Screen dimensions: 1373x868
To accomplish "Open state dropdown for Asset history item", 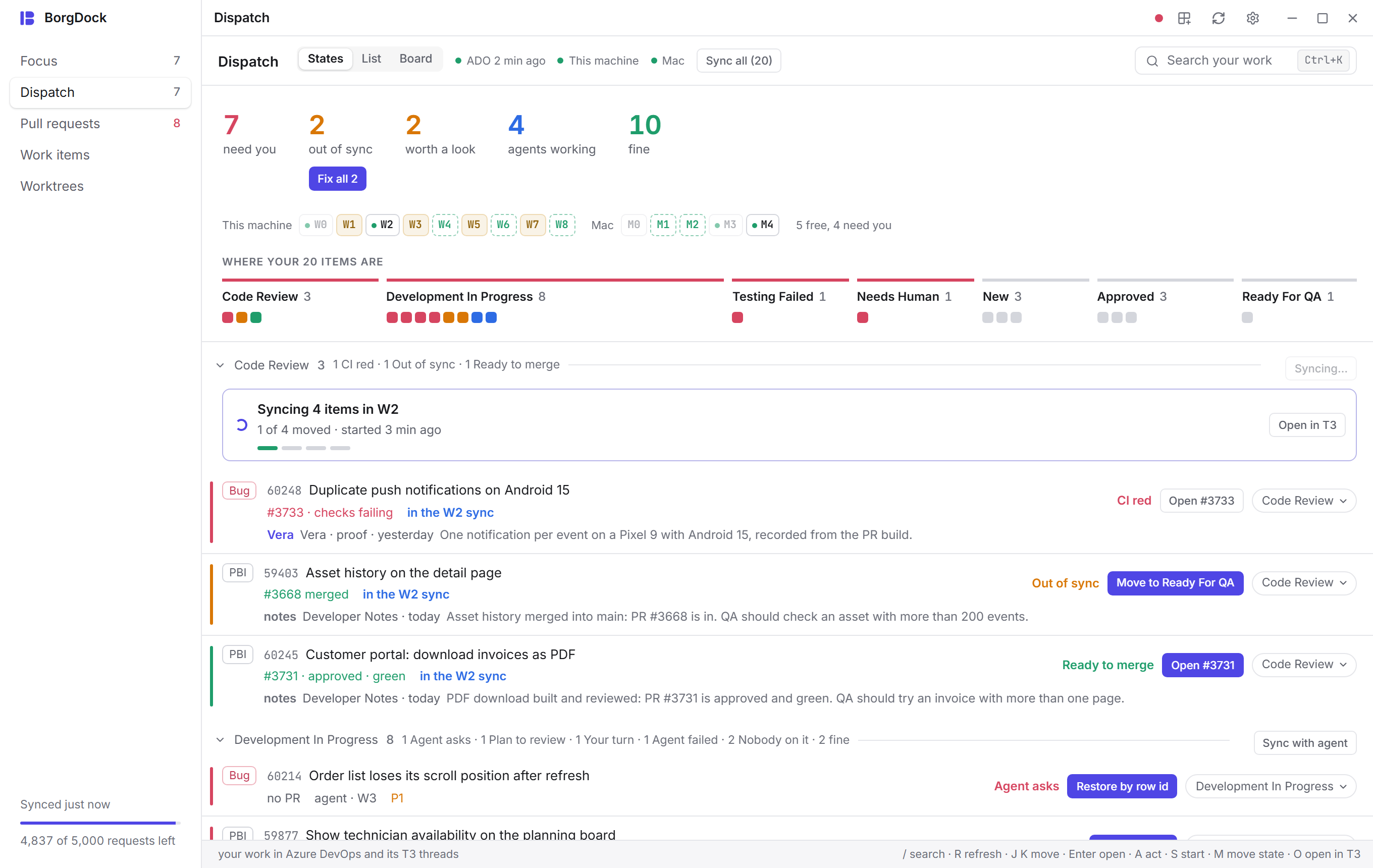I will click(1304, 582).
